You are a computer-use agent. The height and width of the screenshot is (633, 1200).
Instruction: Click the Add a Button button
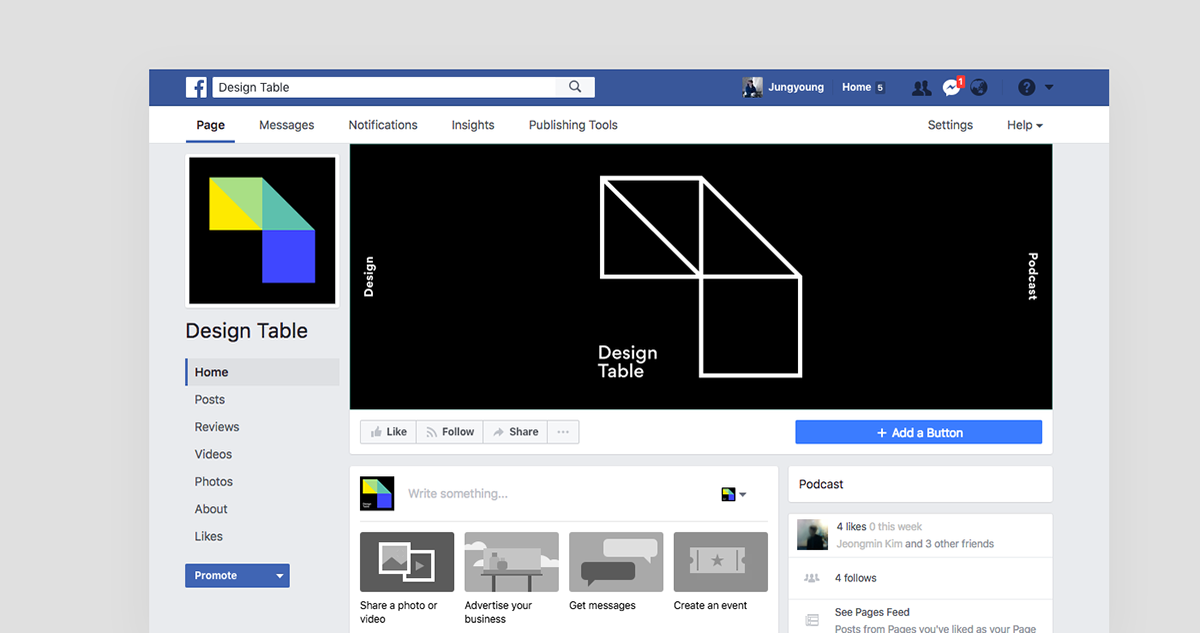[x=918, y=433]
